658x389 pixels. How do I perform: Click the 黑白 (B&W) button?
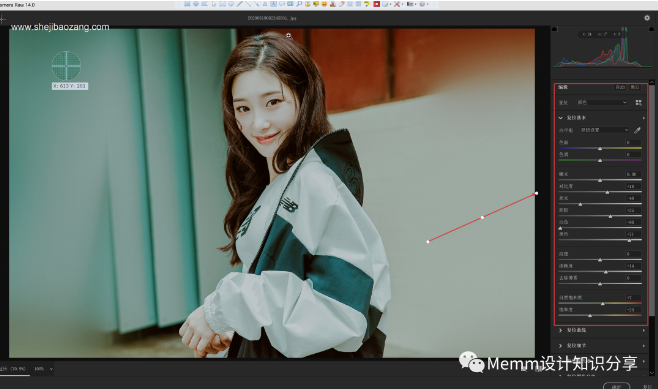(x=634, y=87)
